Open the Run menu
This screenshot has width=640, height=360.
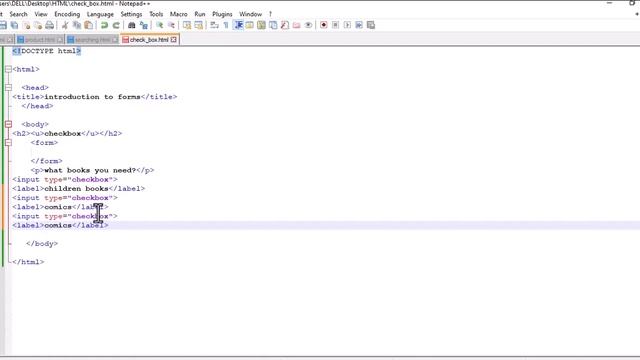[200, 14]
